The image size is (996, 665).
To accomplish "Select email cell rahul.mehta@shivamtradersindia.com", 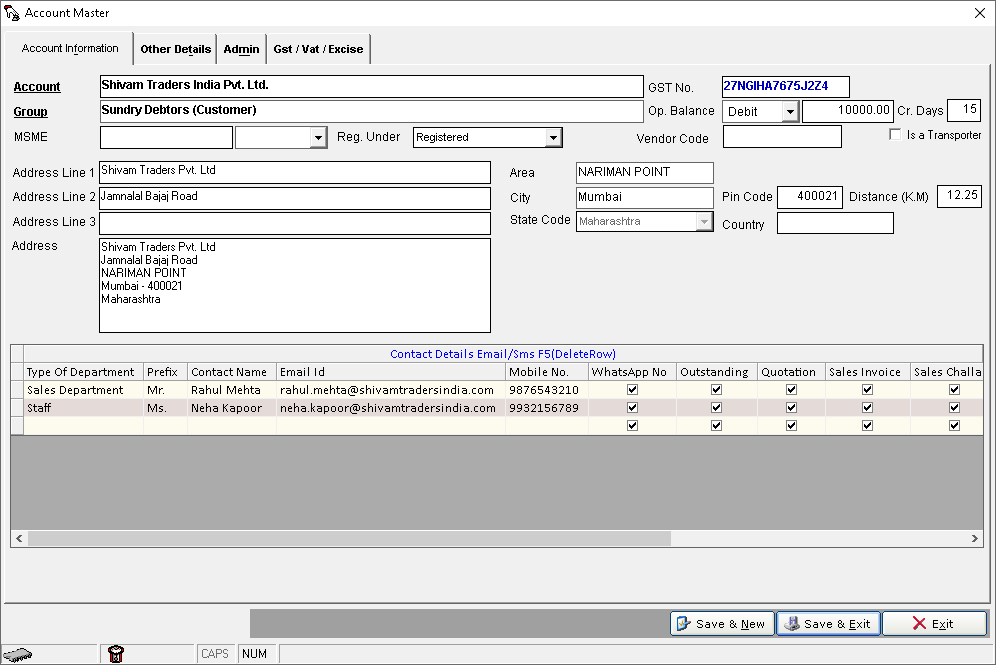I will [391, 390].
